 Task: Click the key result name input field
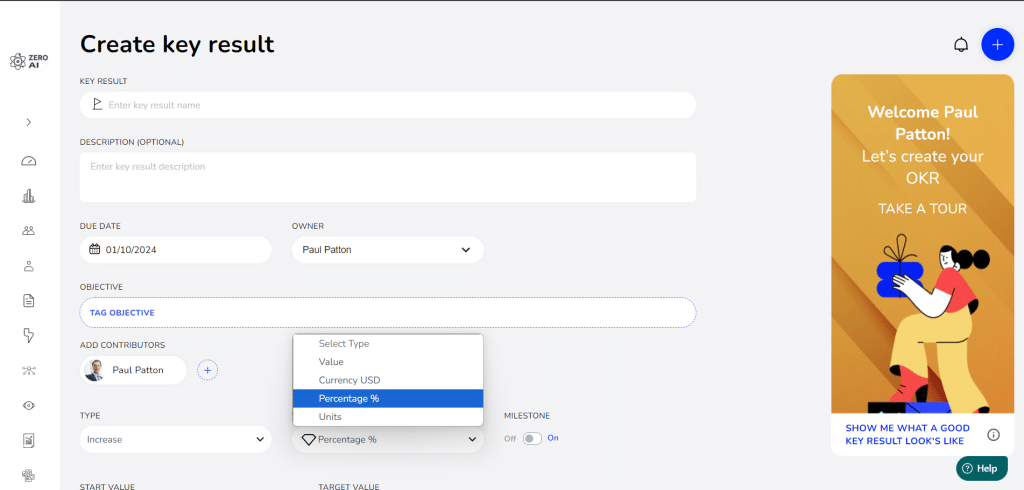395,105
